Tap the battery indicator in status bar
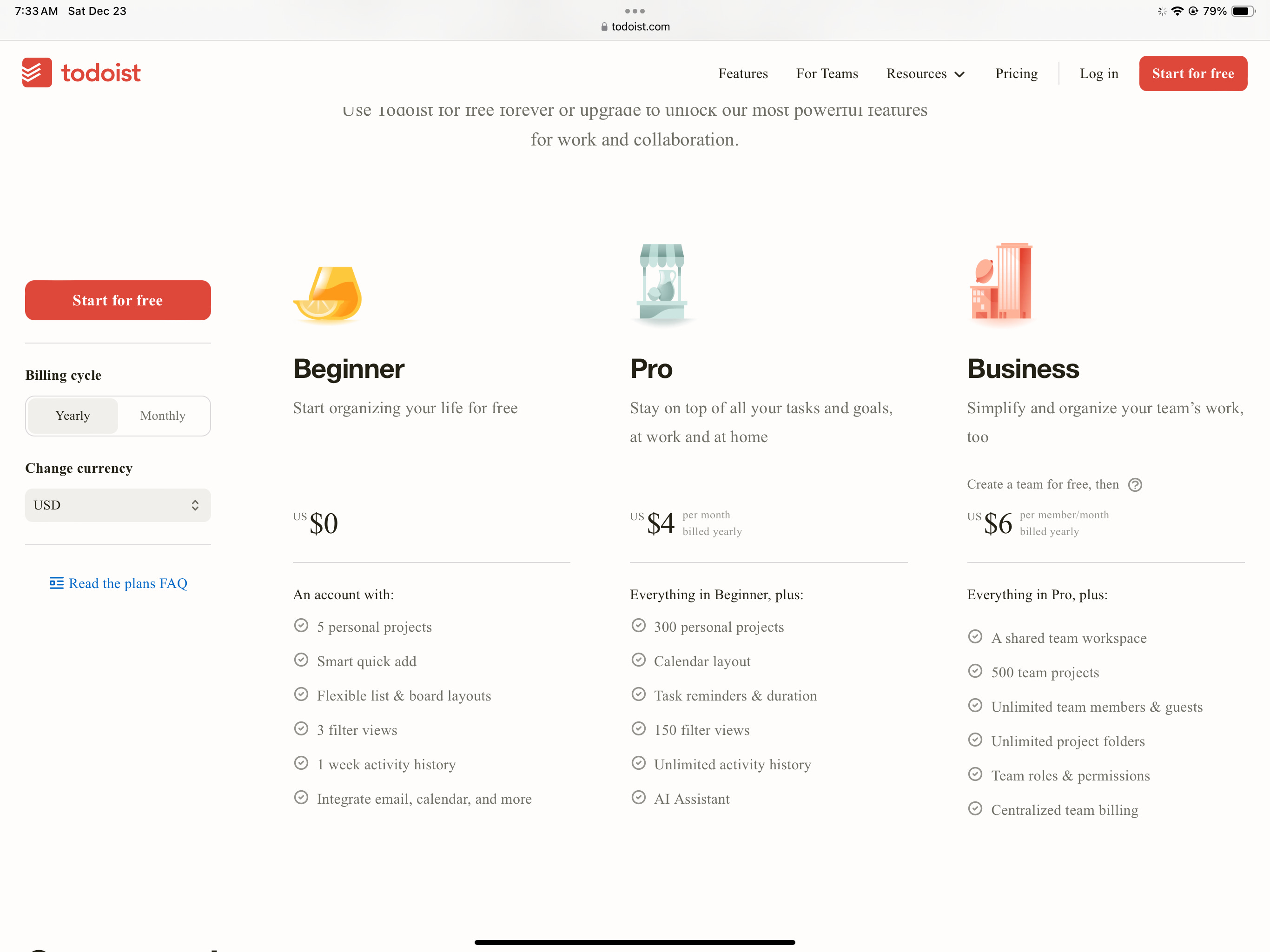 1243,11
